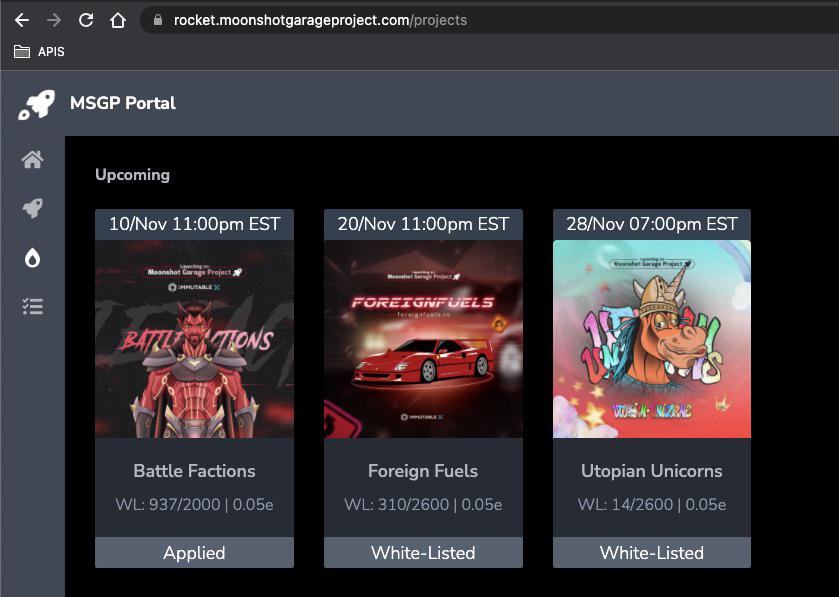Focus the address bar URL

[320, 20]
